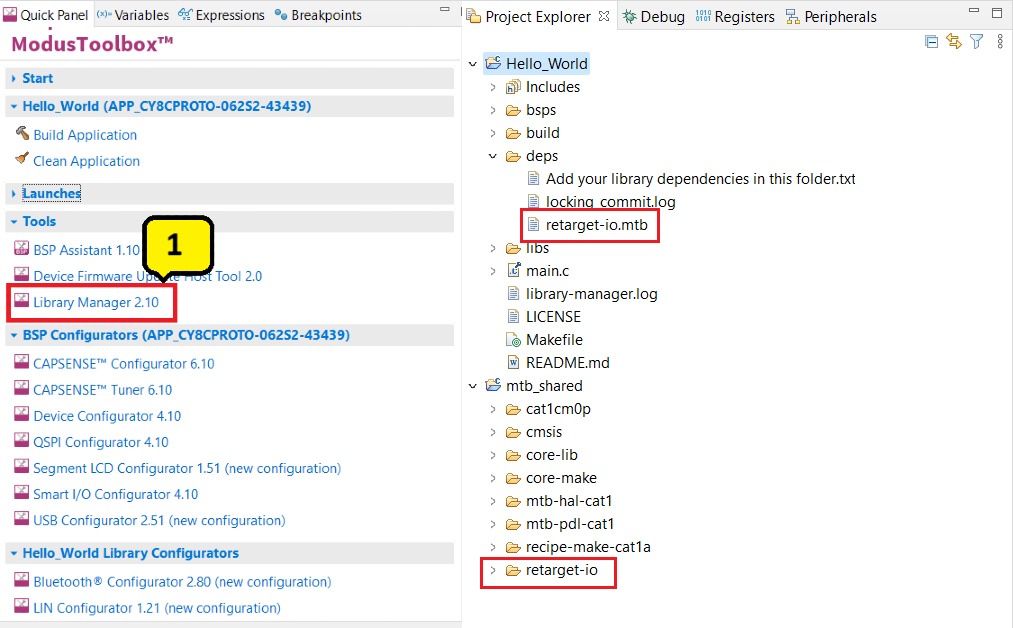Collapse the deps folder arrow
1013x628 pixels.
coord(493,156)
